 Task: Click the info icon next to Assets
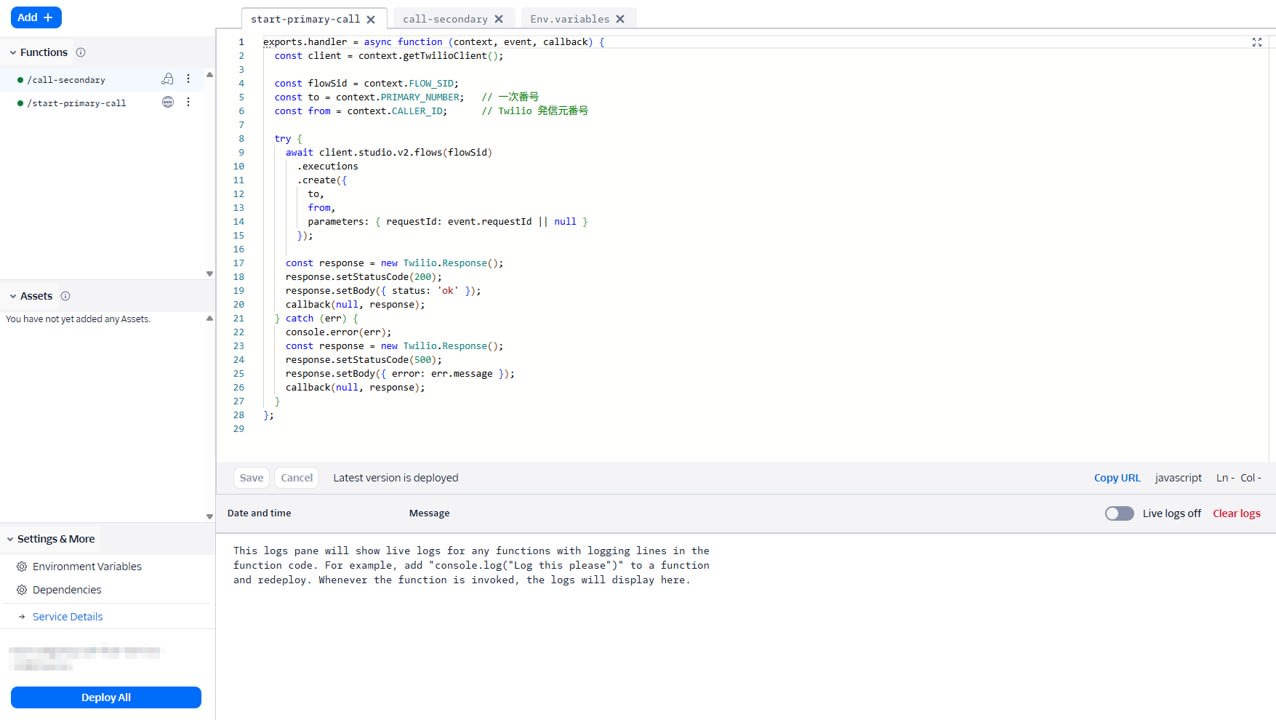[x=65, y=295]
